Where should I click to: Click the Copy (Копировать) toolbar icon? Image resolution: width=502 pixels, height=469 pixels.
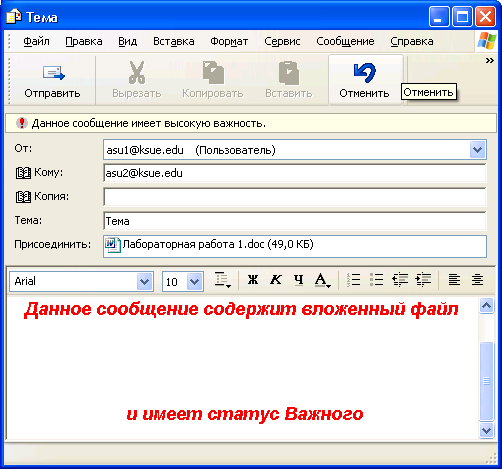pyautogui.click(x=213, y=72)
